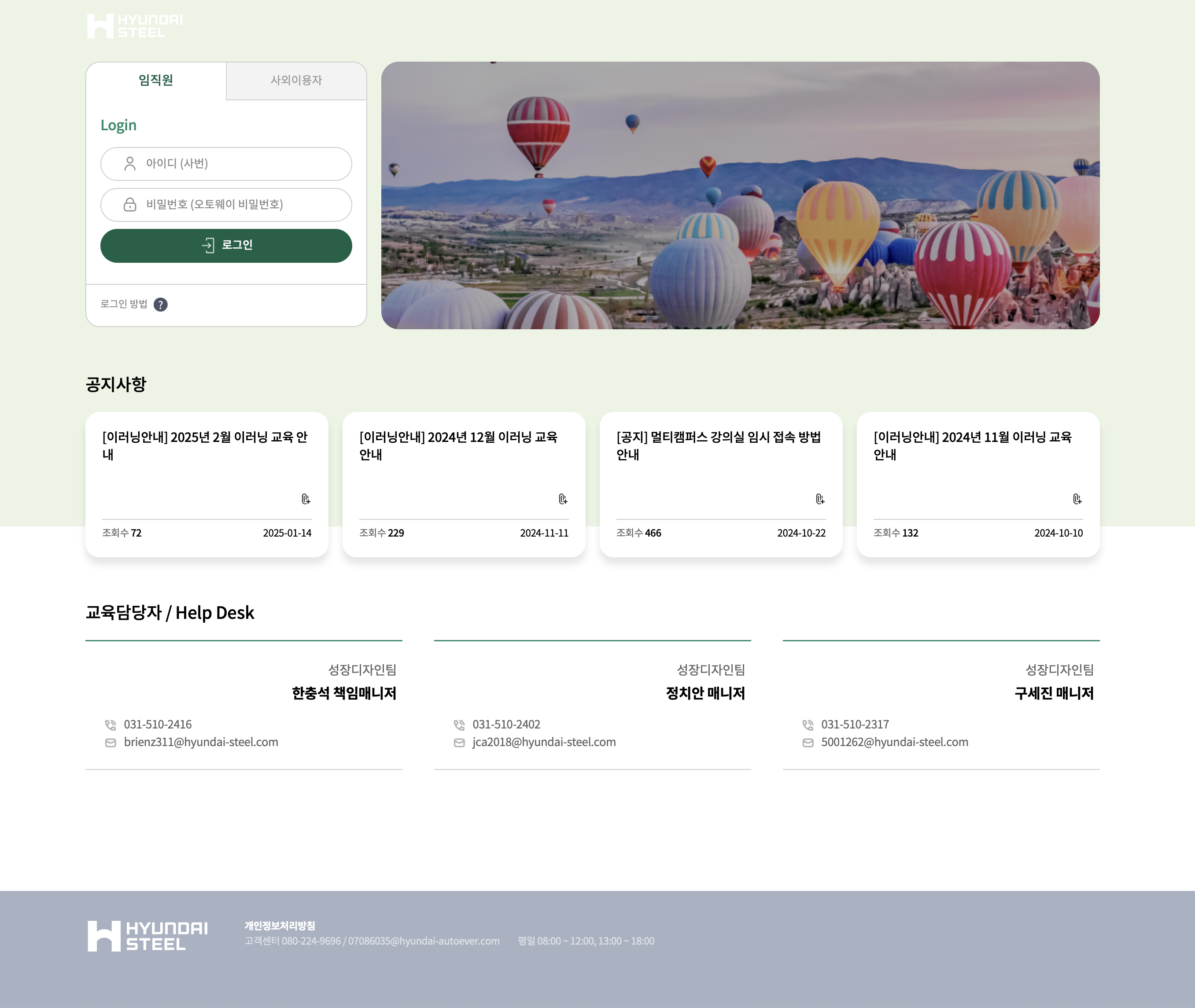Click phone icon beside 031-510-2317

click(x=808, y=725)
